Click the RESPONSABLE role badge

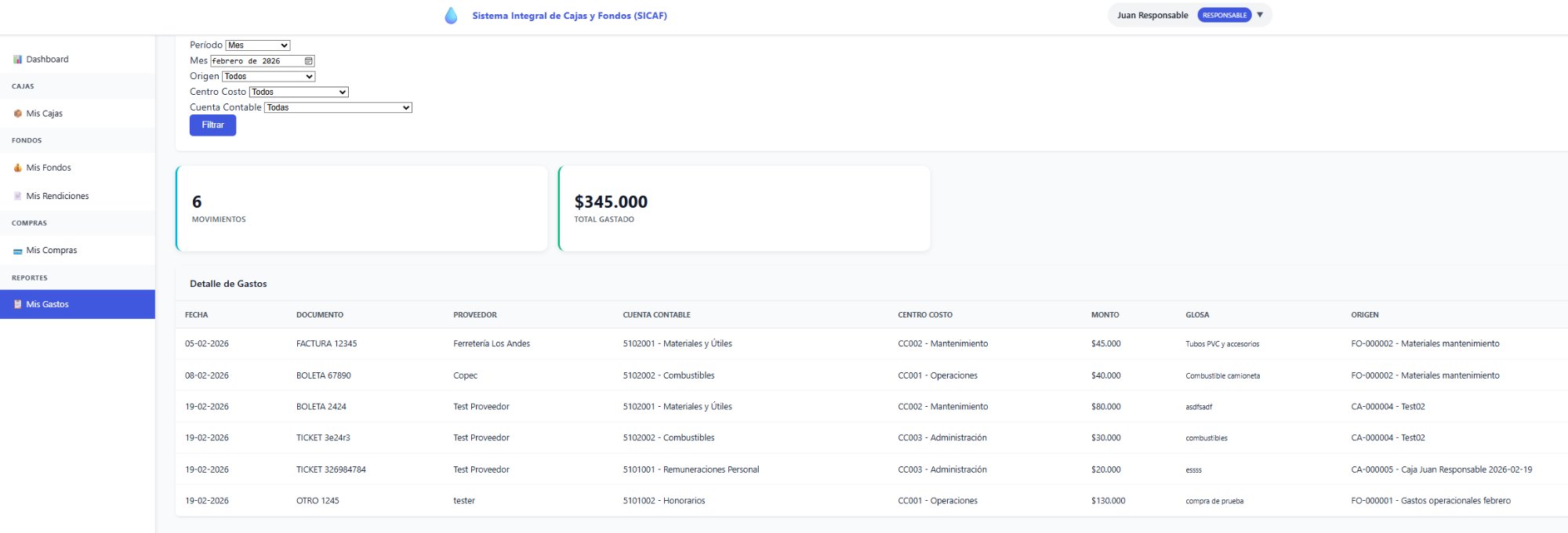coord(1224,16)
